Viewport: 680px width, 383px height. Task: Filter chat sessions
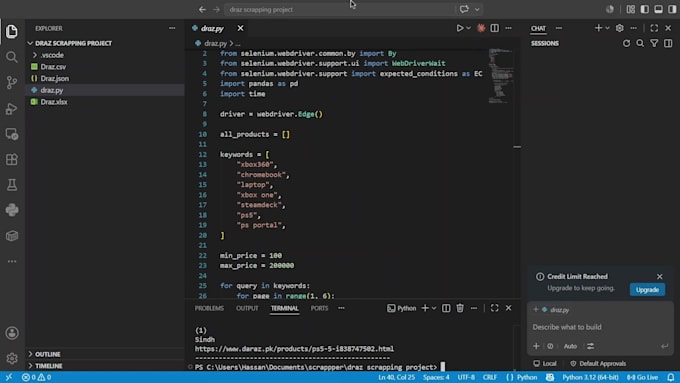[x=654, y=43]
